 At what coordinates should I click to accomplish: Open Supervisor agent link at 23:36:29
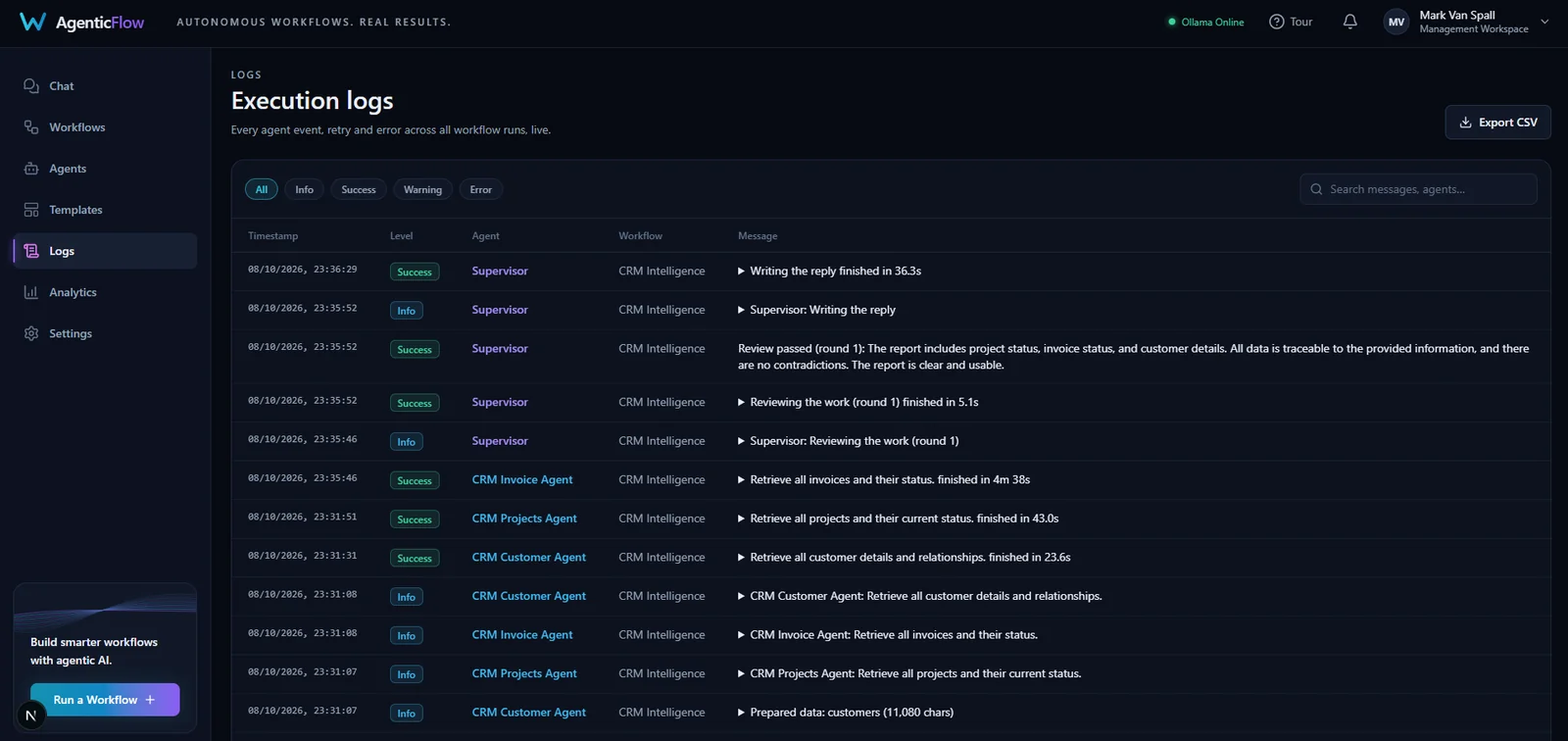(x=500, y=272)
